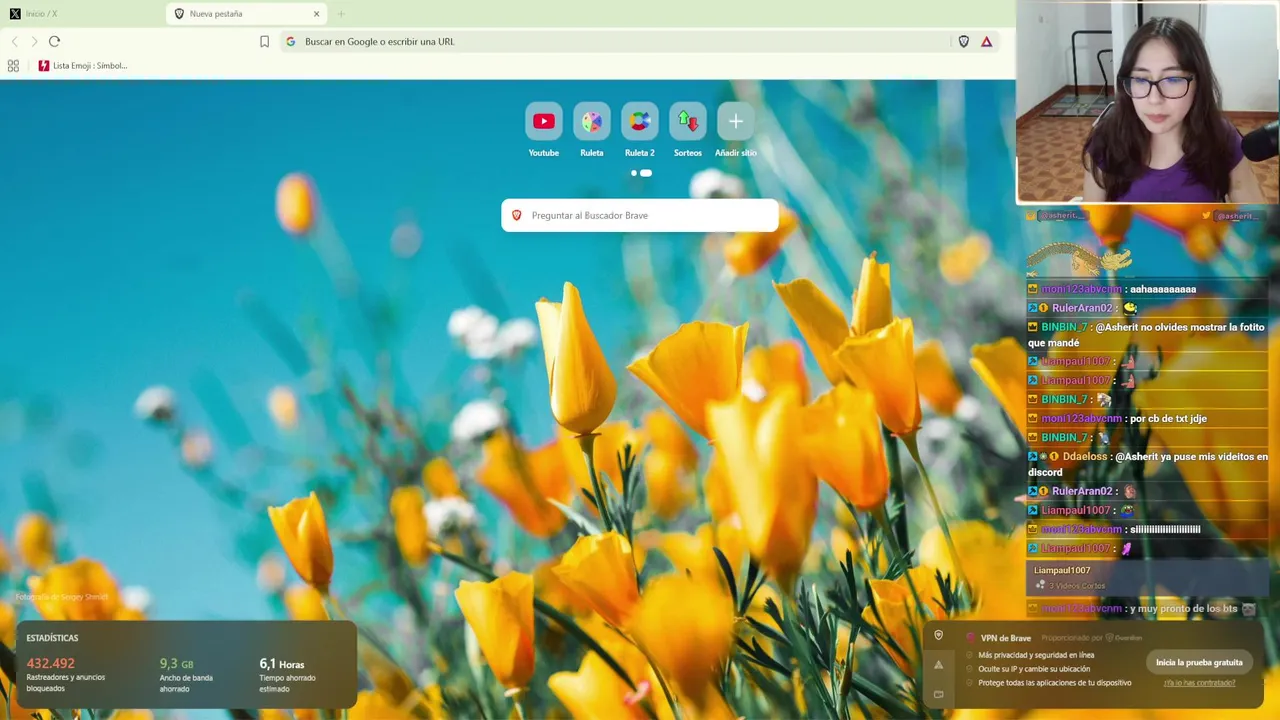Go to the second shortcuts page dot
Image resolution: width=1280 pixels, height=720 pixels.
646,173
